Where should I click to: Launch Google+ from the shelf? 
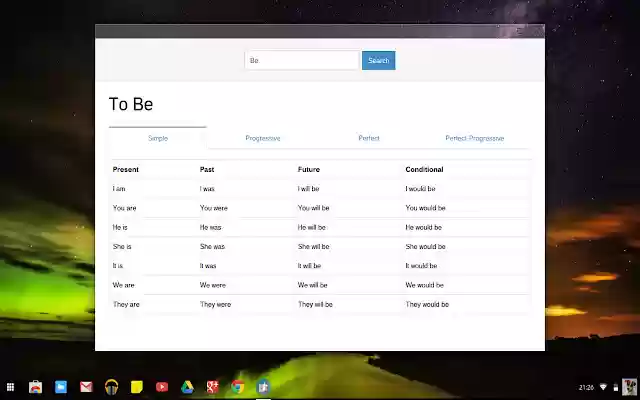point(213,387)
